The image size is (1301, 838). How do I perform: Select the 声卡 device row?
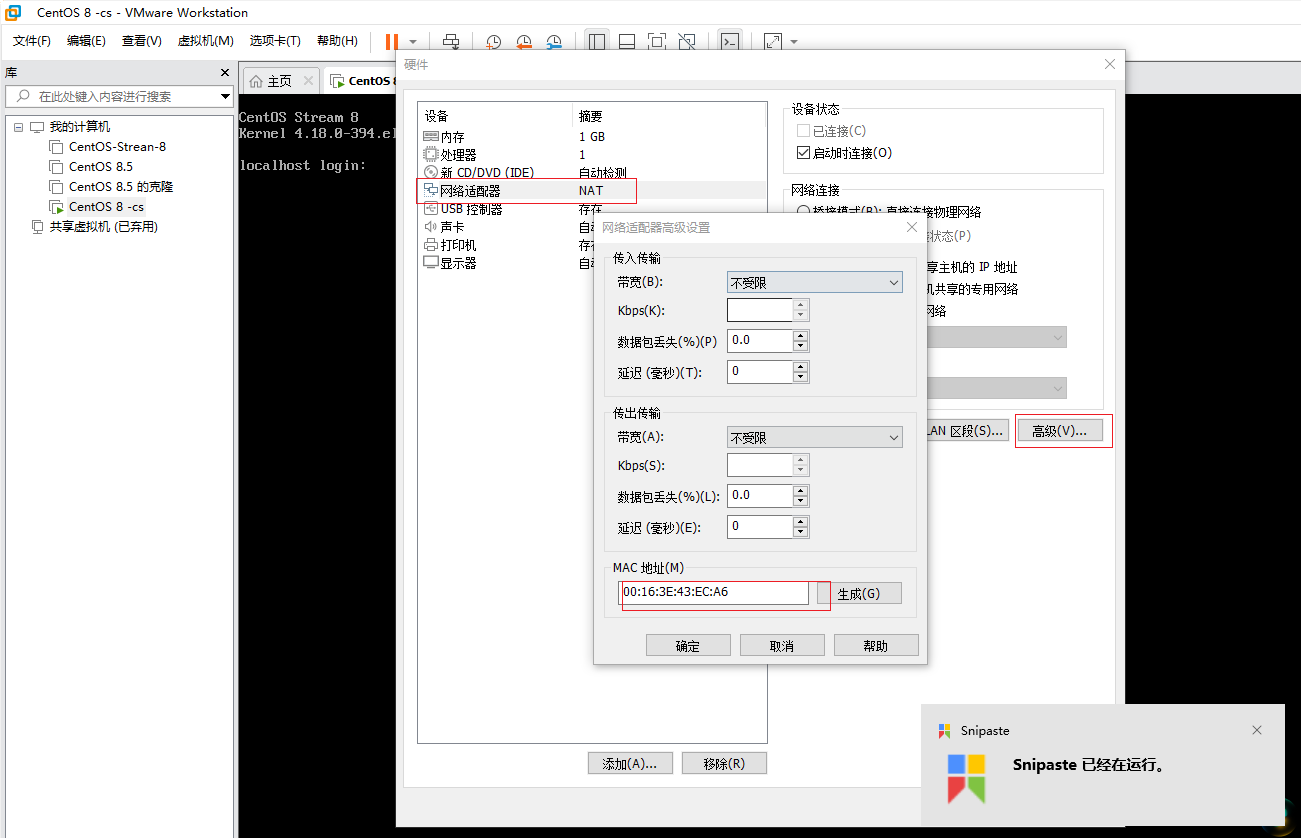pyautogui.click(x=506, y=227)
